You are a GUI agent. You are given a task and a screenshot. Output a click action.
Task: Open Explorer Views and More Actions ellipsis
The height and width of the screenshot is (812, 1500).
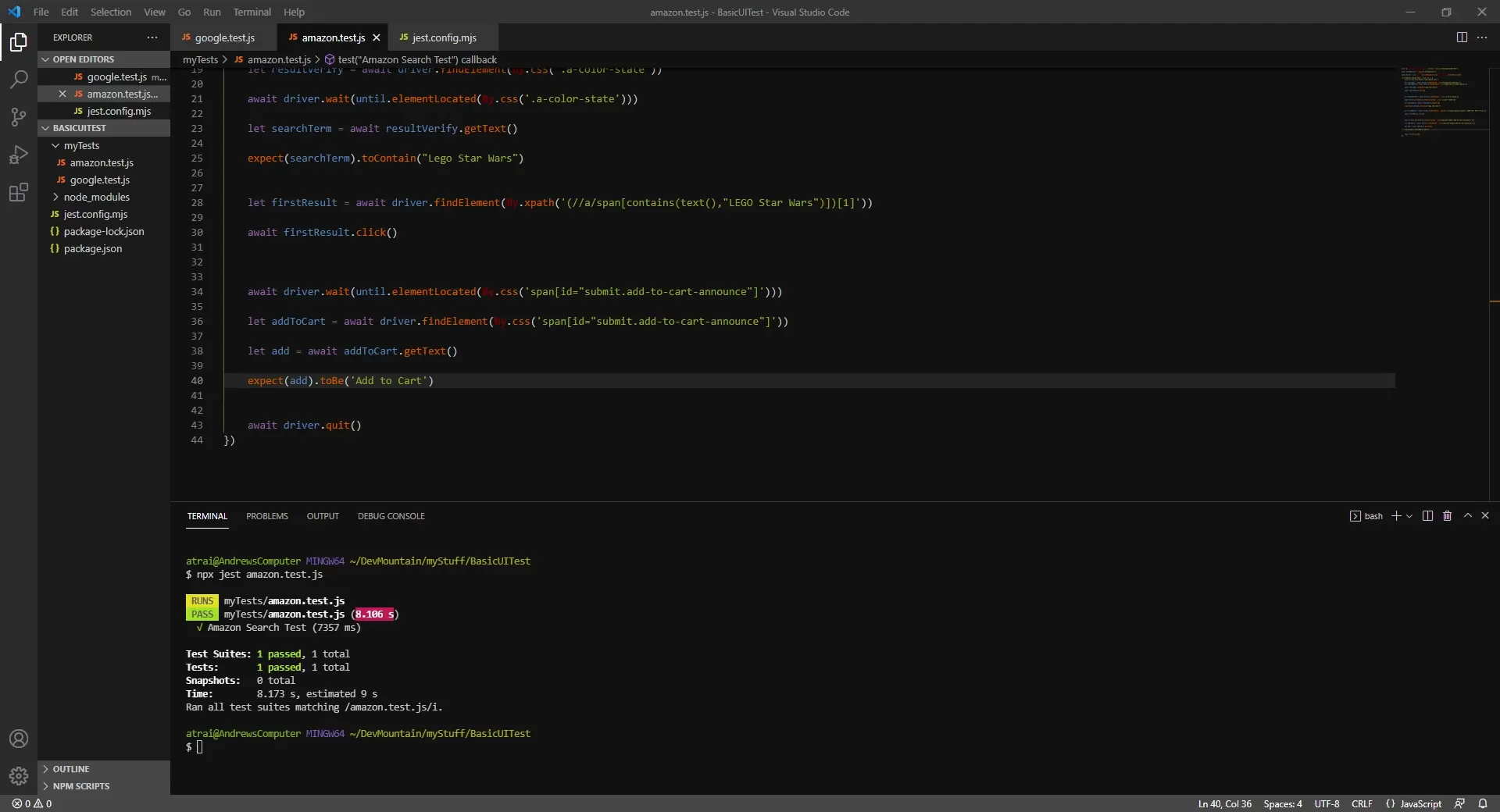pos(152,37)
